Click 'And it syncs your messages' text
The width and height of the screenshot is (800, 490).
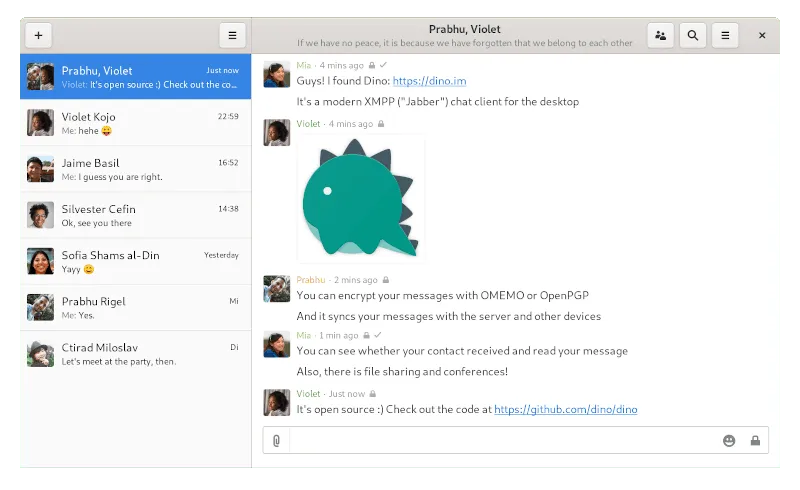tap(448, 316)
